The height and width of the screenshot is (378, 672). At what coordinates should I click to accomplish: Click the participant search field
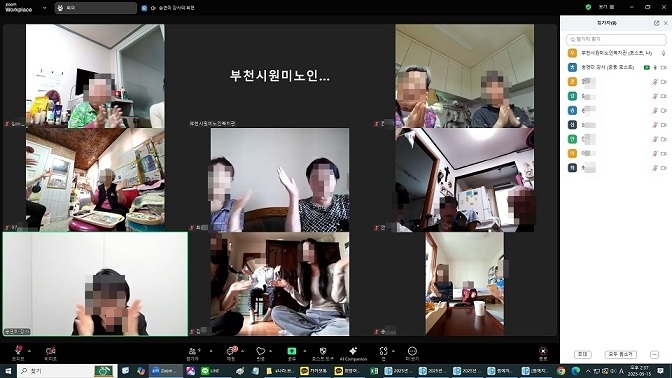pyautogui.click(x=616, y=39)
